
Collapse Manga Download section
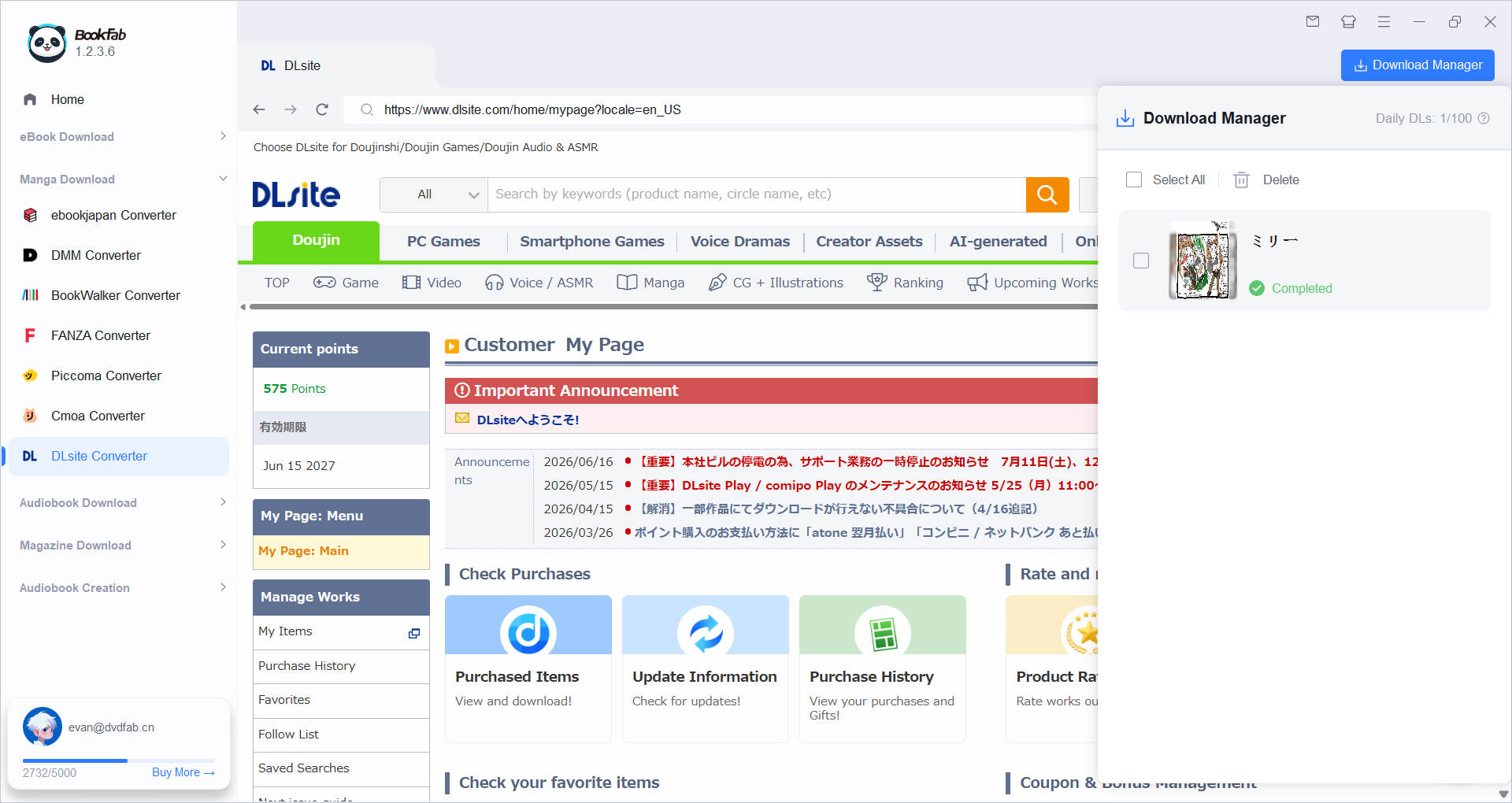pyautogui.click(x=223, y=179)
